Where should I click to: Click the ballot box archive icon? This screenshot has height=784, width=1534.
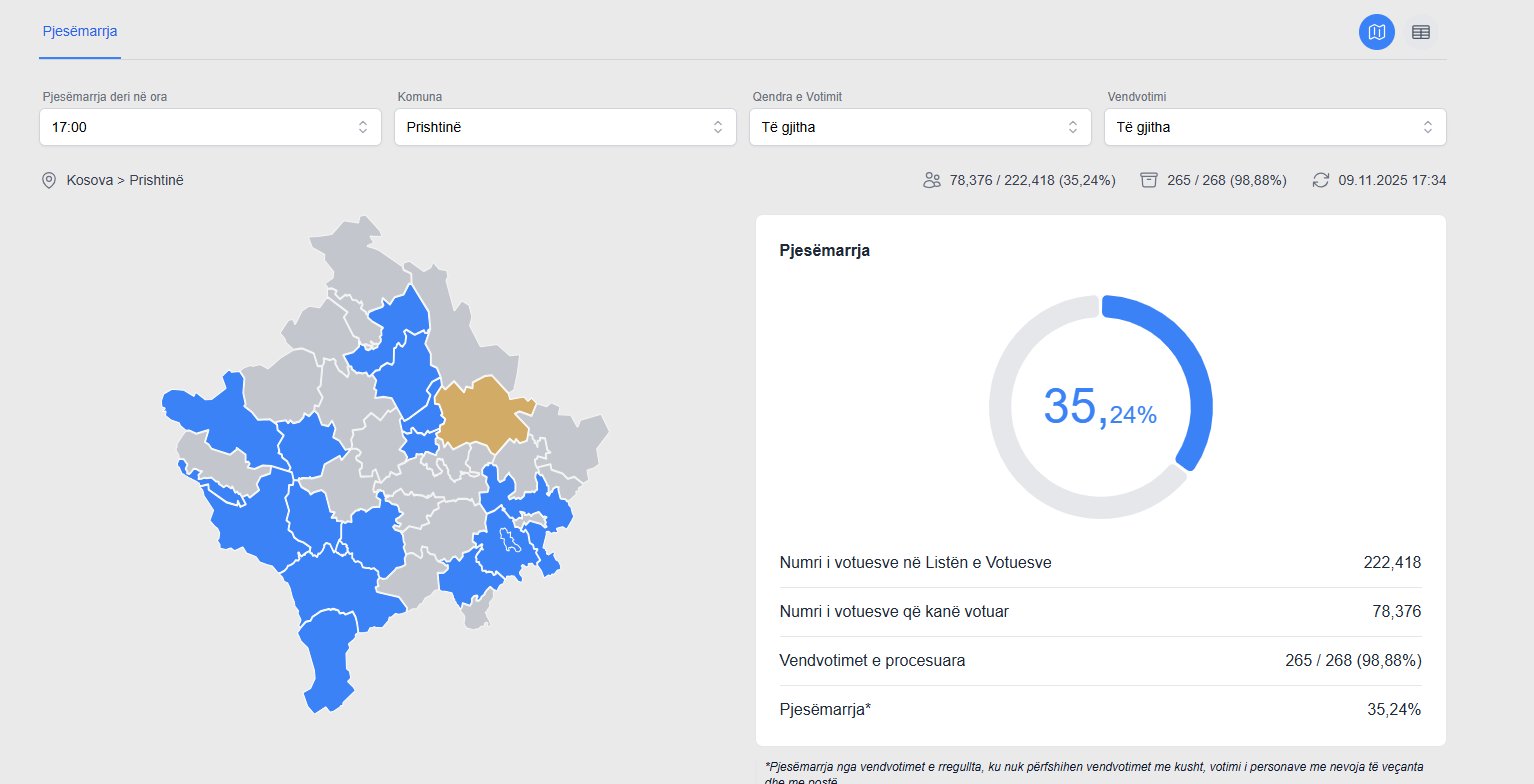coord(1149,180)
